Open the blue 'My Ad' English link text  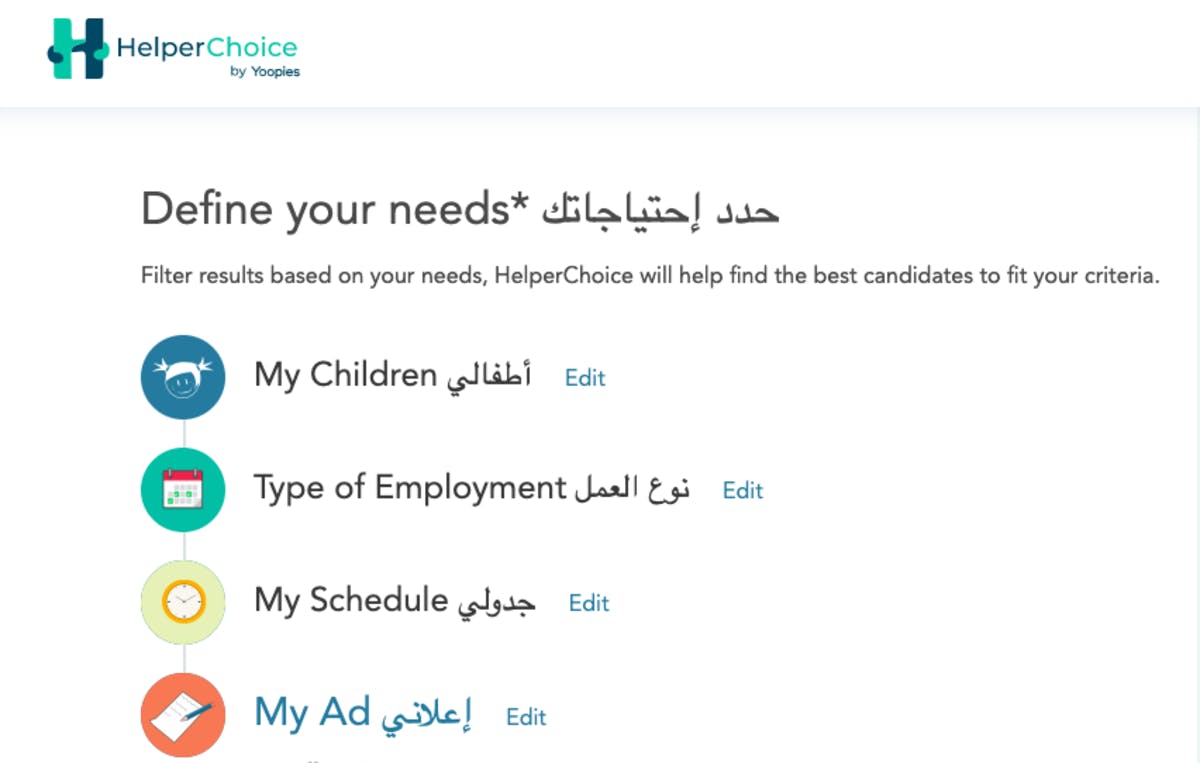312,713
